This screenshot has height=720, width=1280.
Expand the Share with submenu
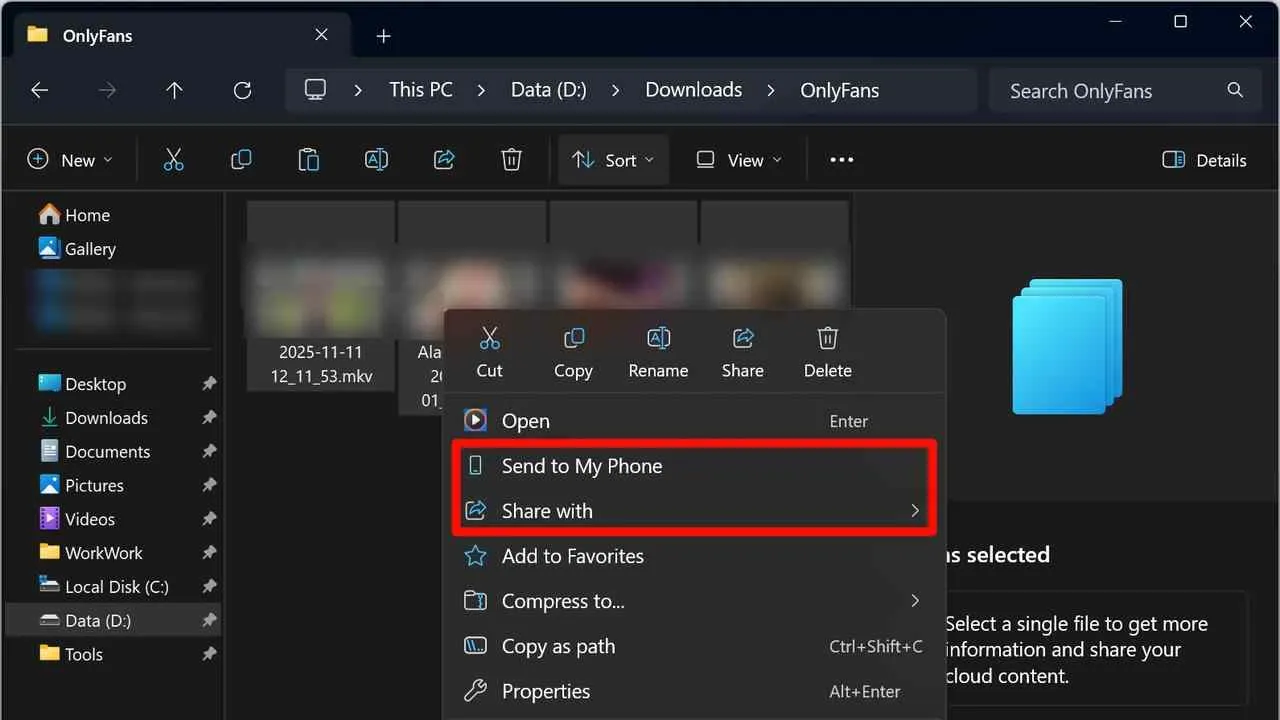[913, 511]
